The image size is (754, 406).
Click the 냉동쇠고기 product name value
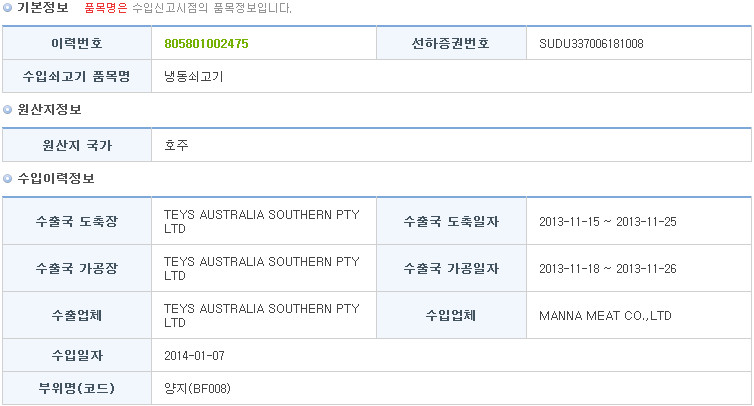coord(193,76)
